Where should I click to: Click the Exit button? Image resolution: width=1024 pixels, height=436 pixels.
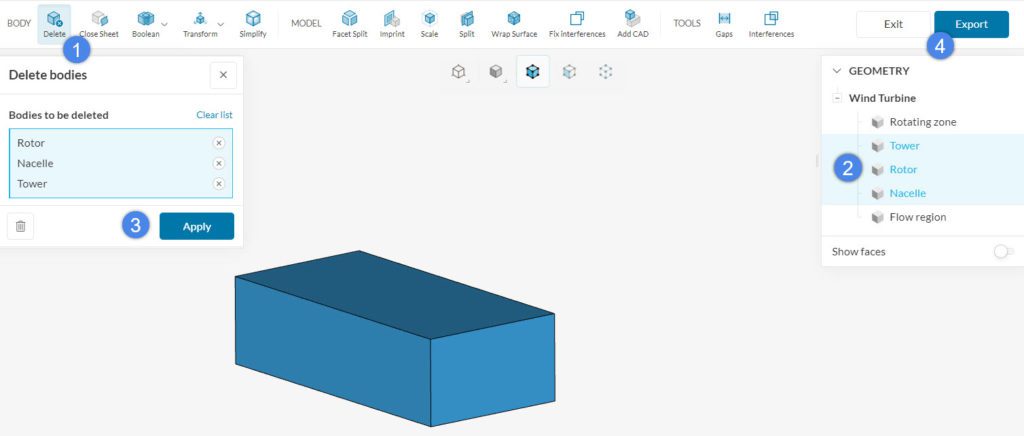[893, 24]
